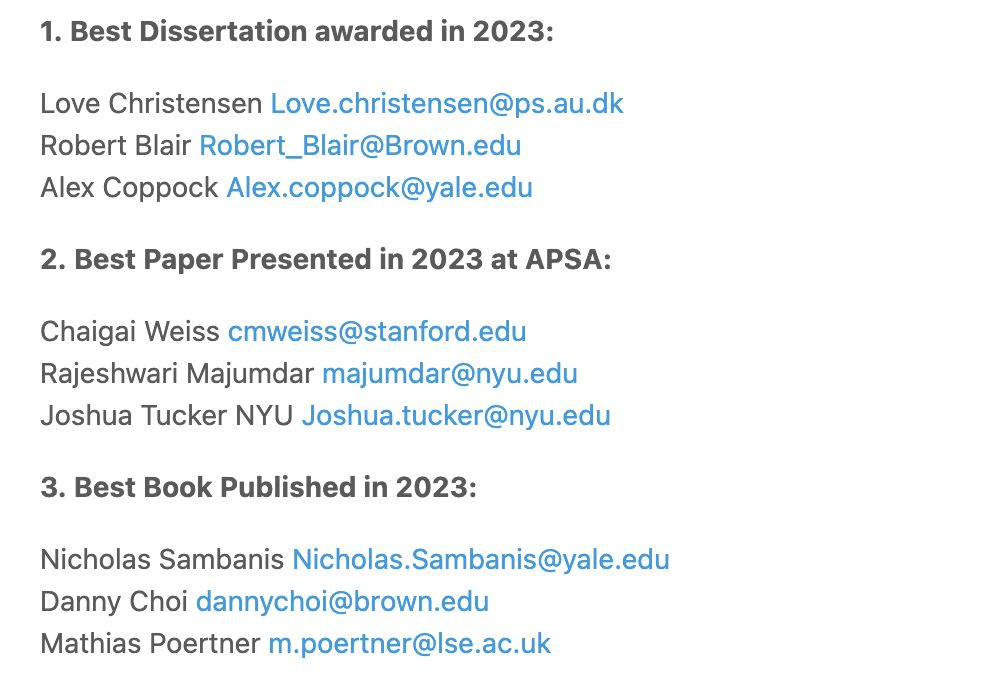Open majumdar@nyu.edu email link
This screenshot has width=982, height=684.
450,374
